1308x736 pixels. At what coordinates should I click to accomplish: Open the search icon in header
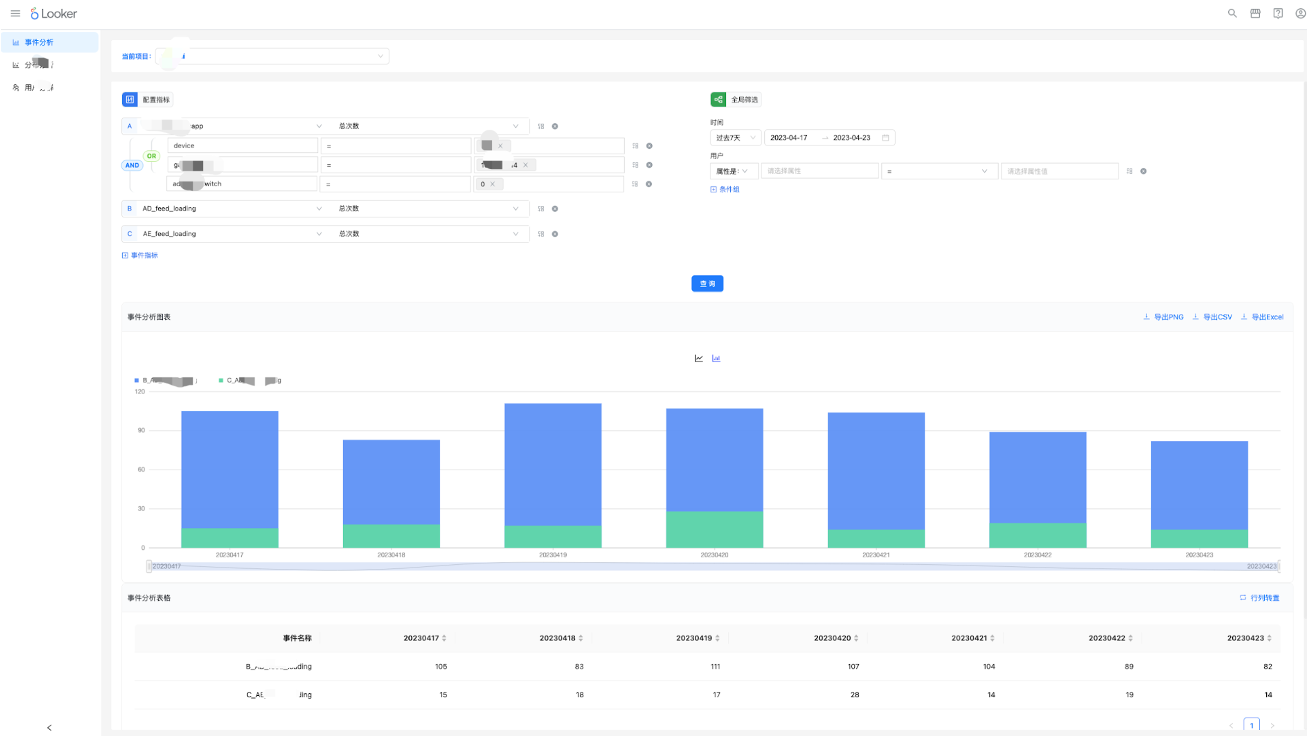[1232, 13]
